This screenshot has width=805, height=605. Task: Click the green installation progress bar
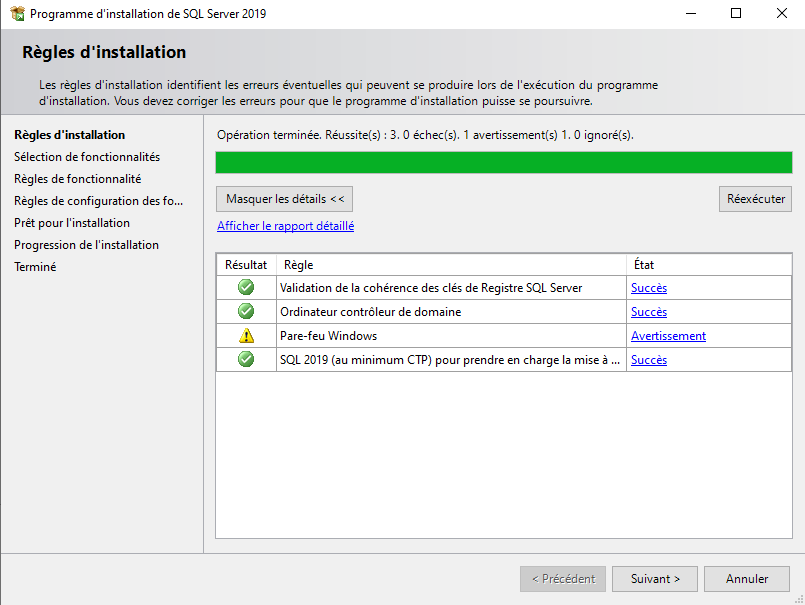[x=503, y=163]
